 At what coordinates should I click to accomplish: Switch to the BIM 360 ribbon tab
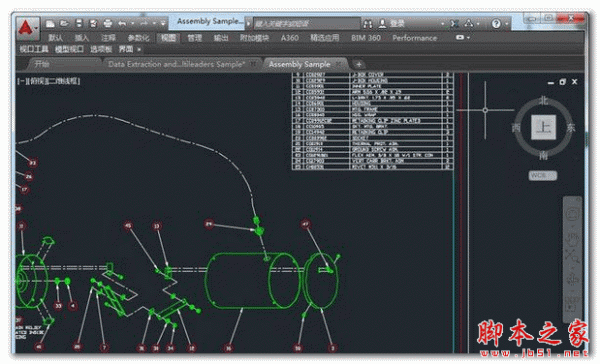(366, 38)
